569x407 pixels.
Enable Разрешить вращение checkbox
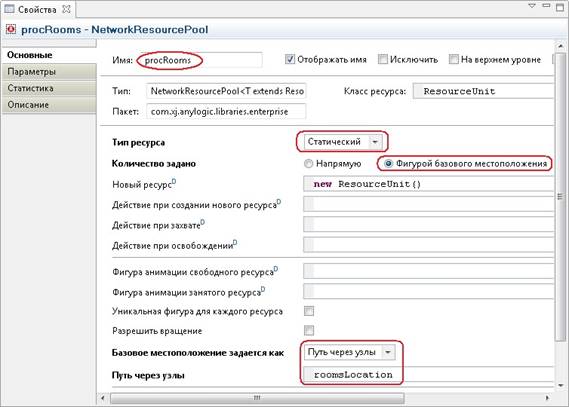coord(309,330)
